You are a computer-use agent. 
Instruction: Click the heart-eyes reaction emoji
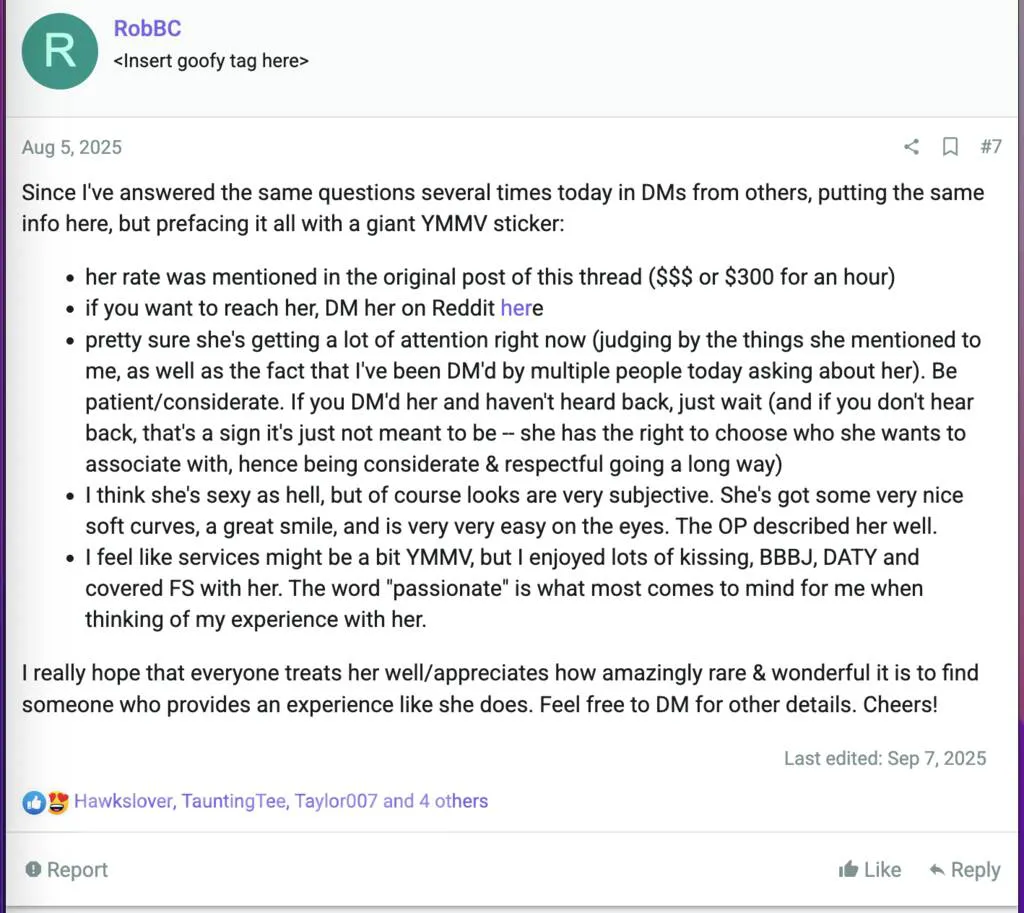(57, 802)
